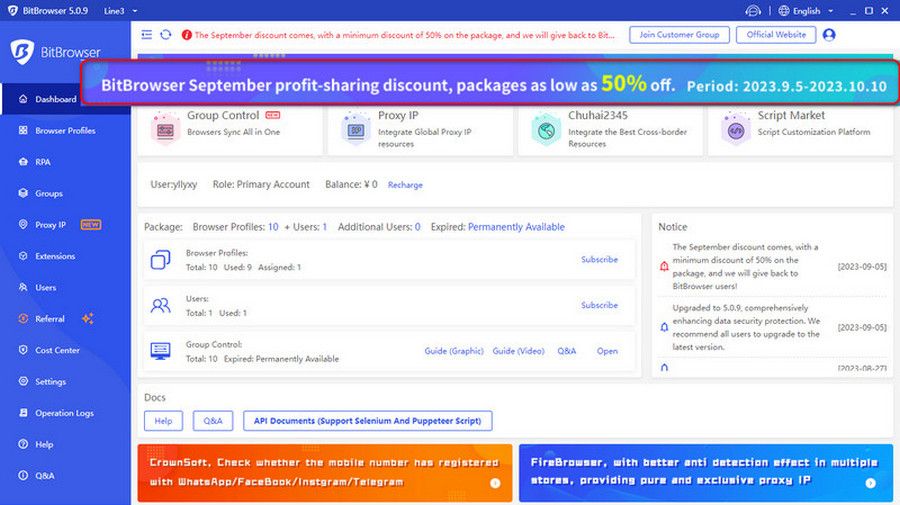This screenshot has height=505, width=900.
Task: Click the network status icon near language
Action: 752,11
